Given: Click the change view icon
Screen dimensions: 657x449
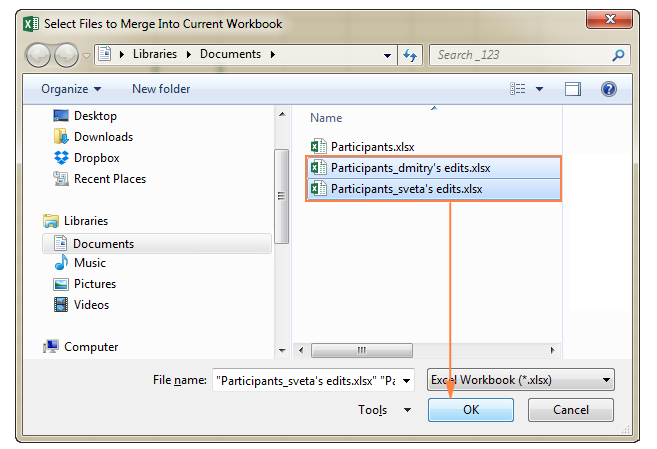Looking at the screenshot, I should coord(518,89).
